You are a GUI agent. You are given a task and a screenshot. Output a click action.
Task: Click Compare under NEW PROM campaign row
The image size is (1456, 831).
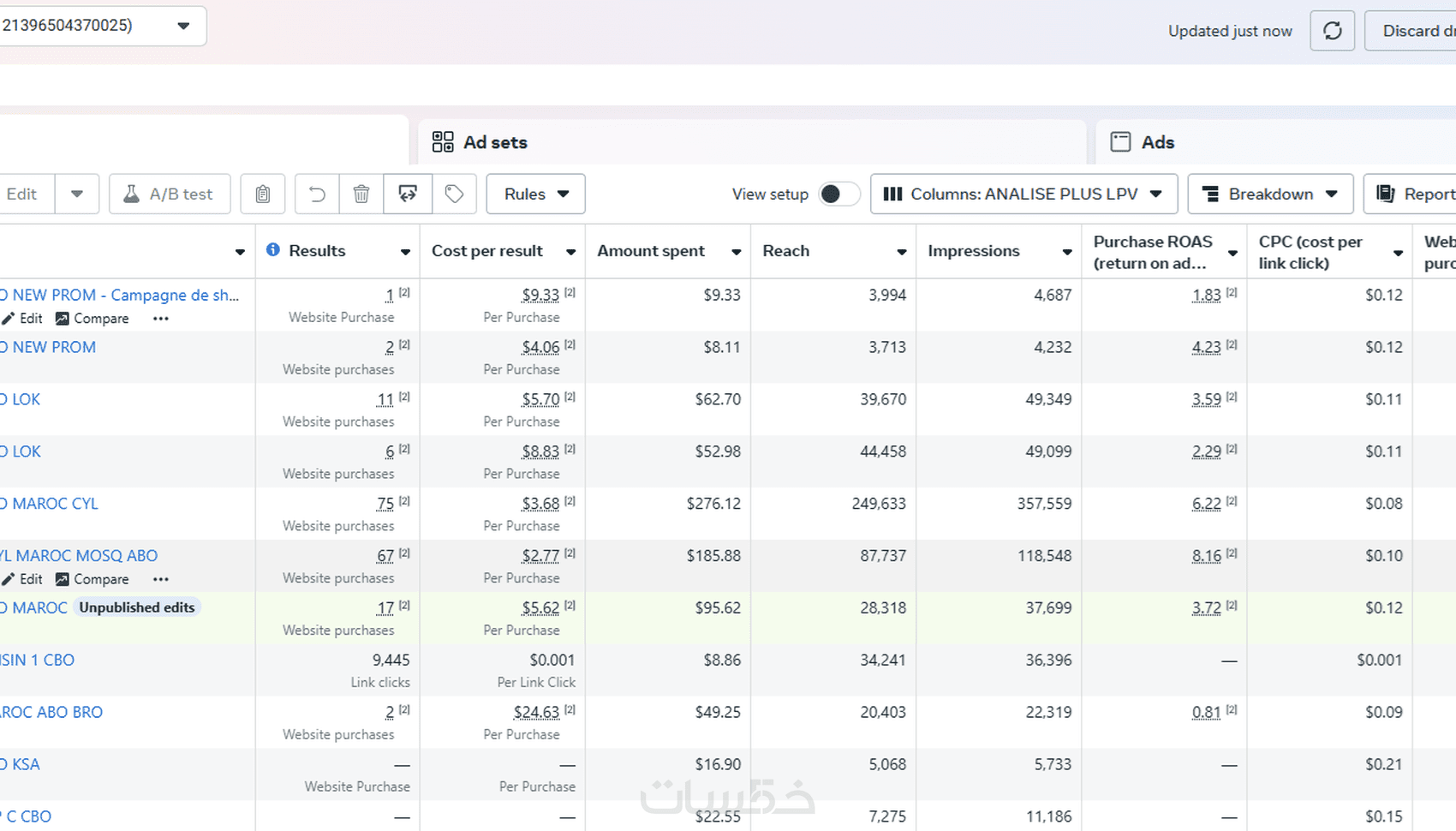(x=92, y=319)
